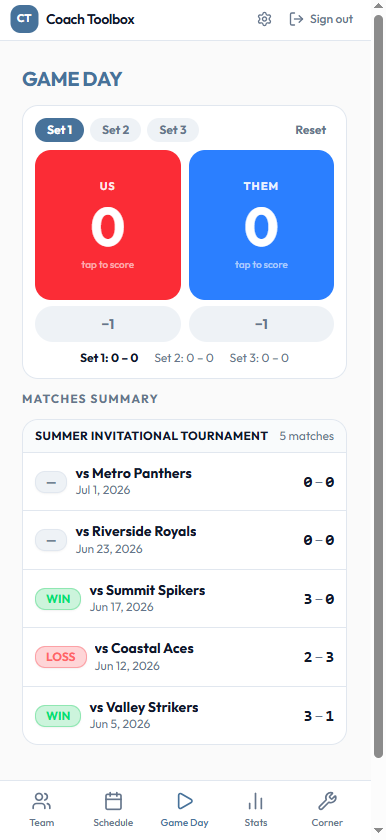
Task: Tap the red US score tile
Action: (x=108, y=225)
